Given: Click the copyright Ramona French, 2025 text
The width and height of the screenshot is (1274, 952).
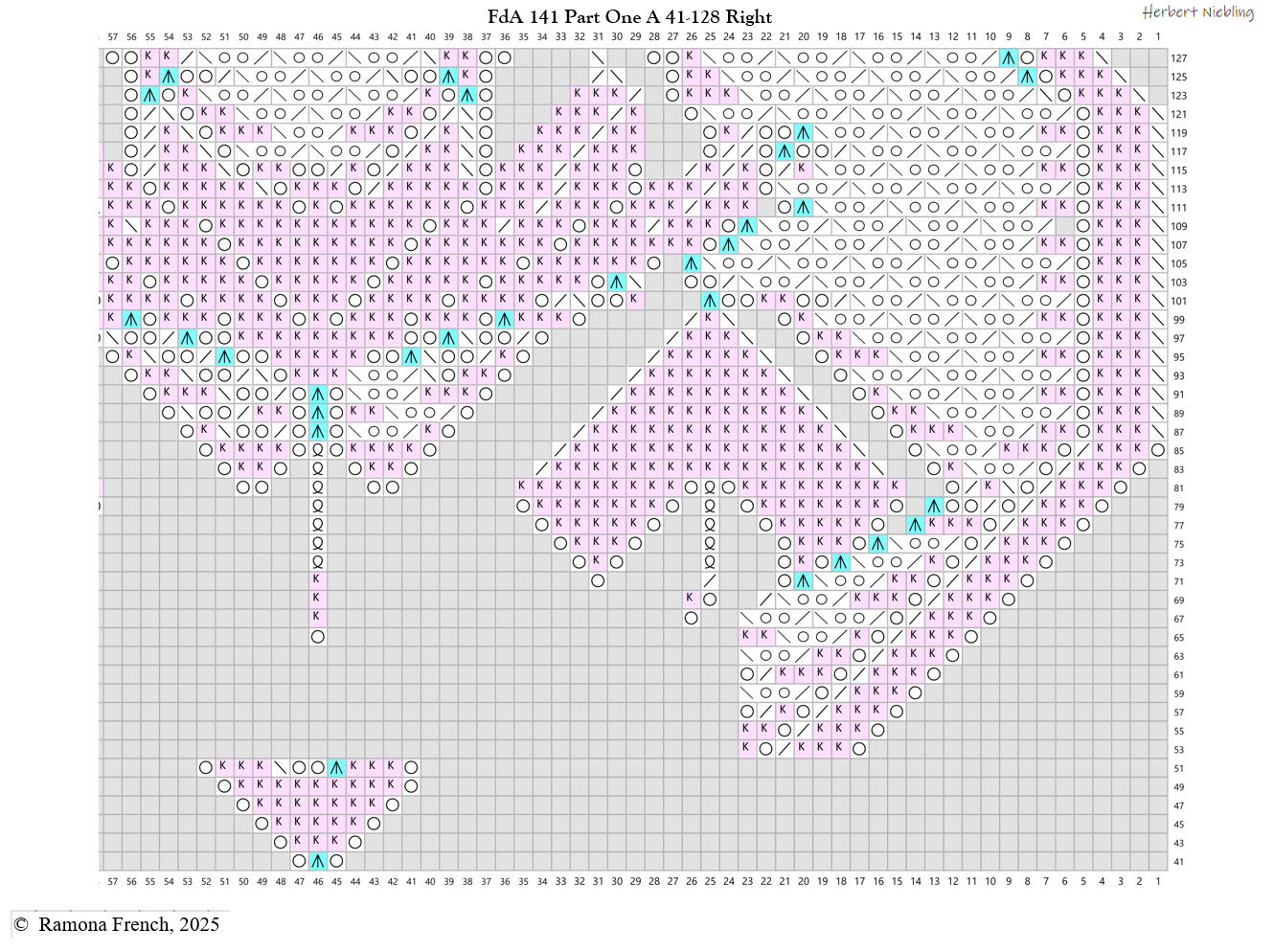Looking at the screenshot, I should pyautogui.click(x=117, y=924).
